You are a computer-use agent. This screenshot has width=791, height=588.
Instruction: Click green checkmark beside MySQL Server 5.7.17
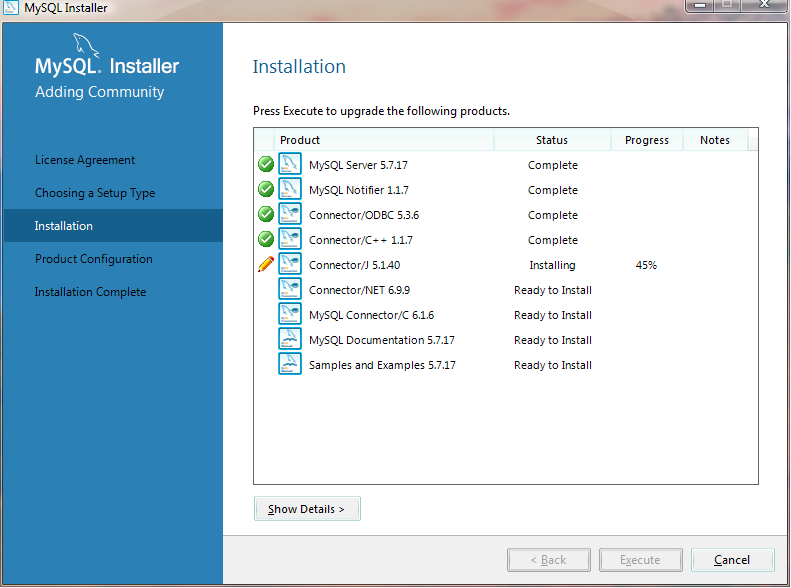(266, 164)
